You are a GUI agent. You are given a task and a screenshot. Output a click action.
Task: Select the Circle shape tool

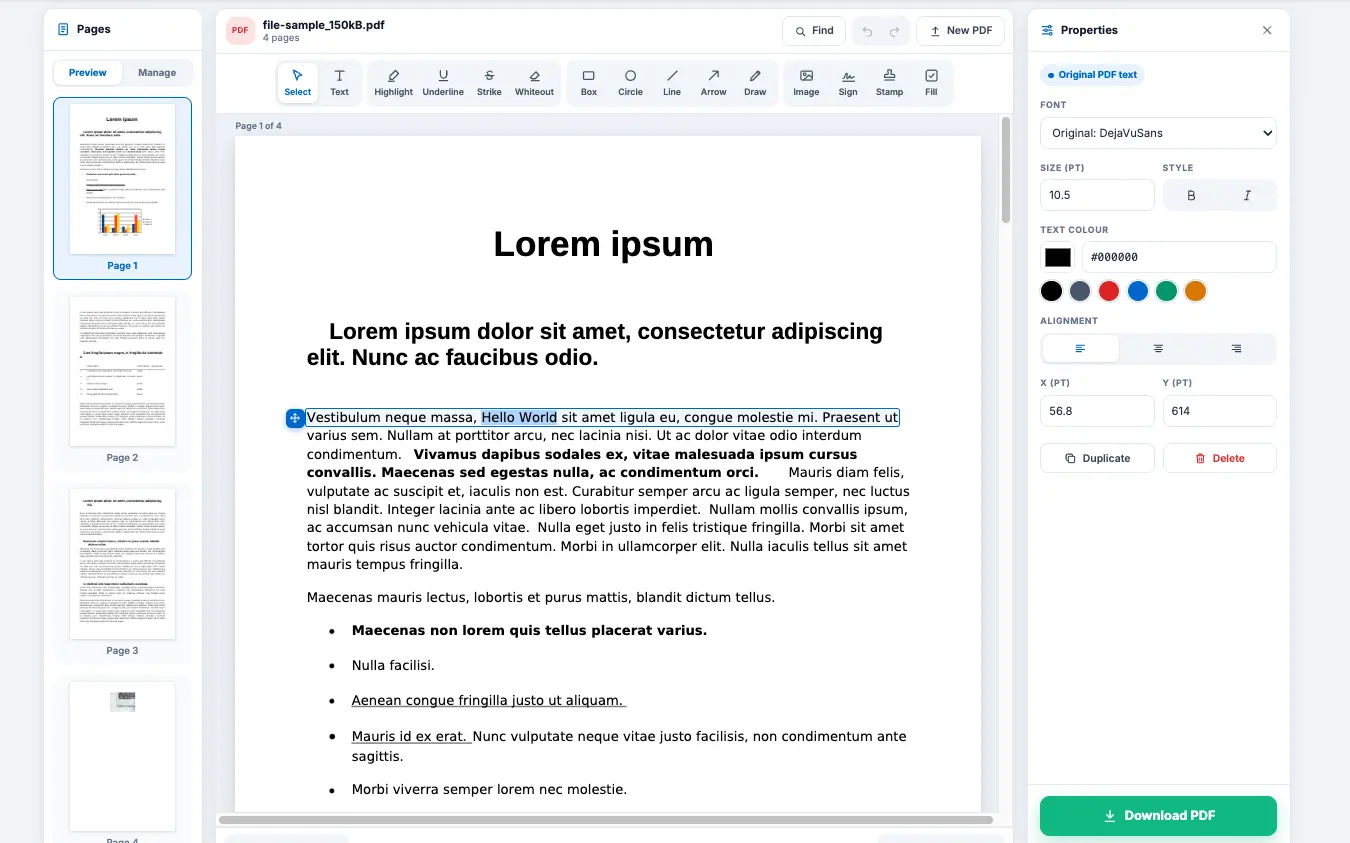(630, 83)
